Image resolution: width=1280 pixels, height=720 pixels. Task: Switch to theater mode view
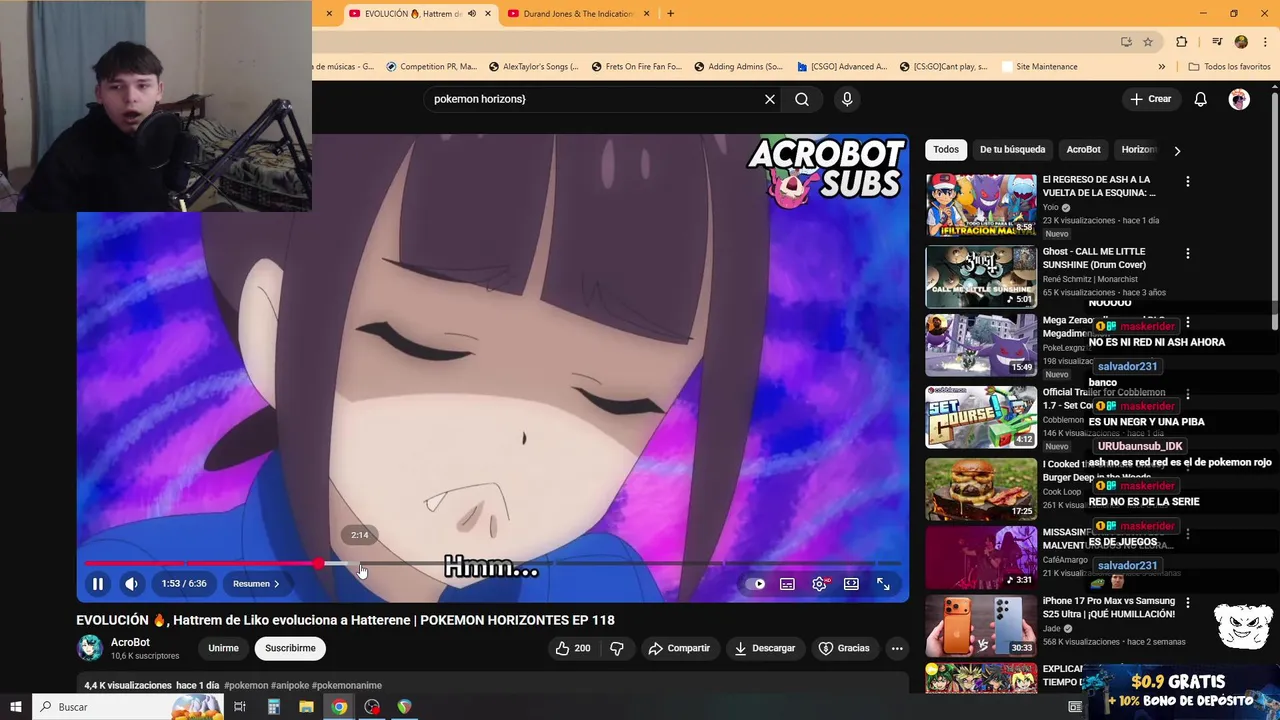click(x=851, y=584)
